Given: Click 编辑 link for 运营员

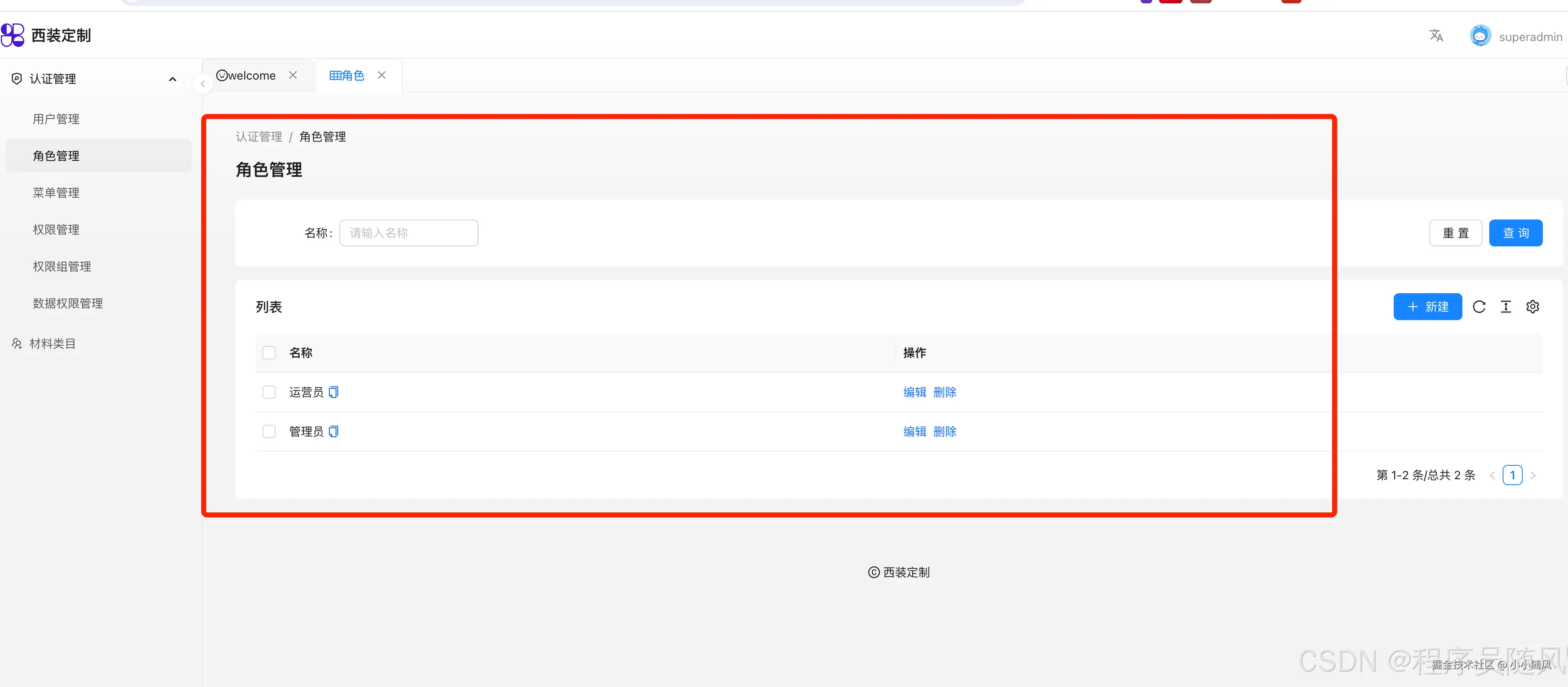Looking at the screenshot, I should pyautogui.click(x=914, y=393).
